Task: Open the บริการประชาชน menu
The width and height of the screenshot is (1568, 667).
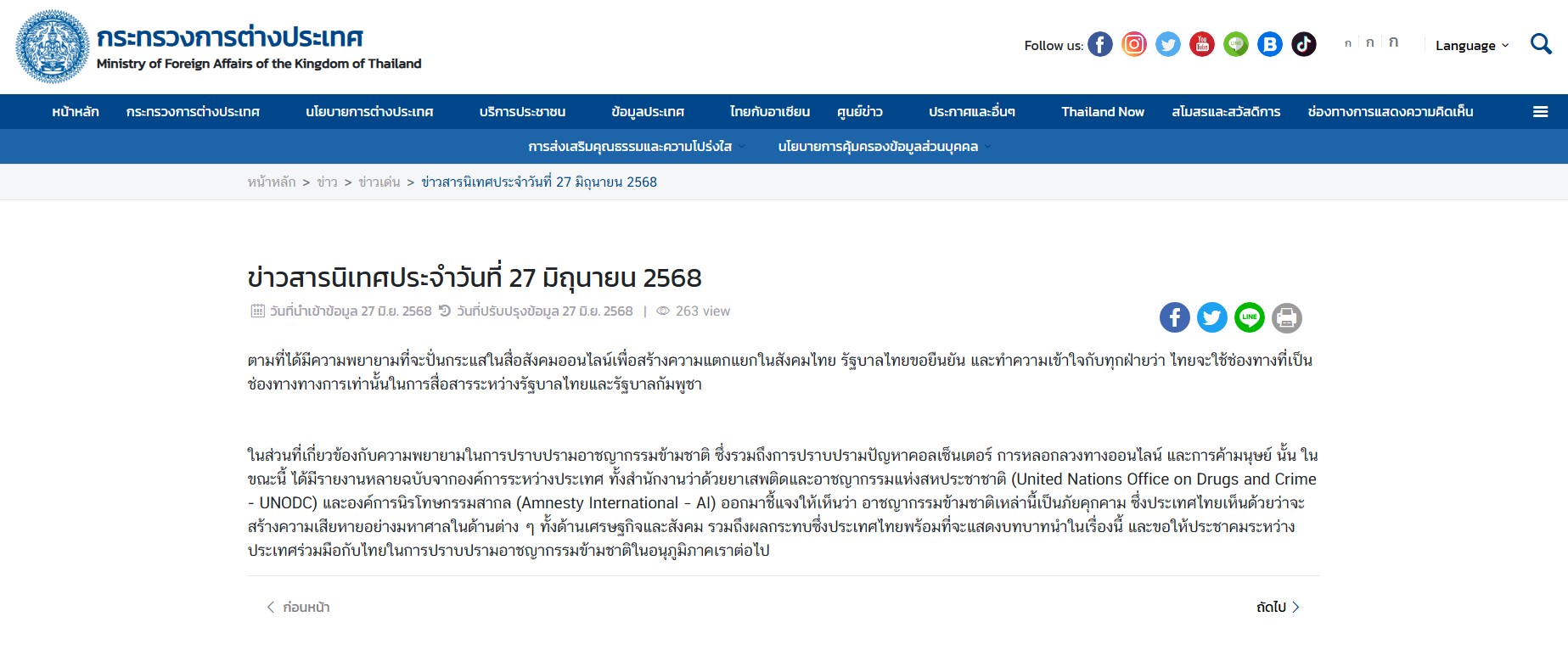Action: pos(522,112)
